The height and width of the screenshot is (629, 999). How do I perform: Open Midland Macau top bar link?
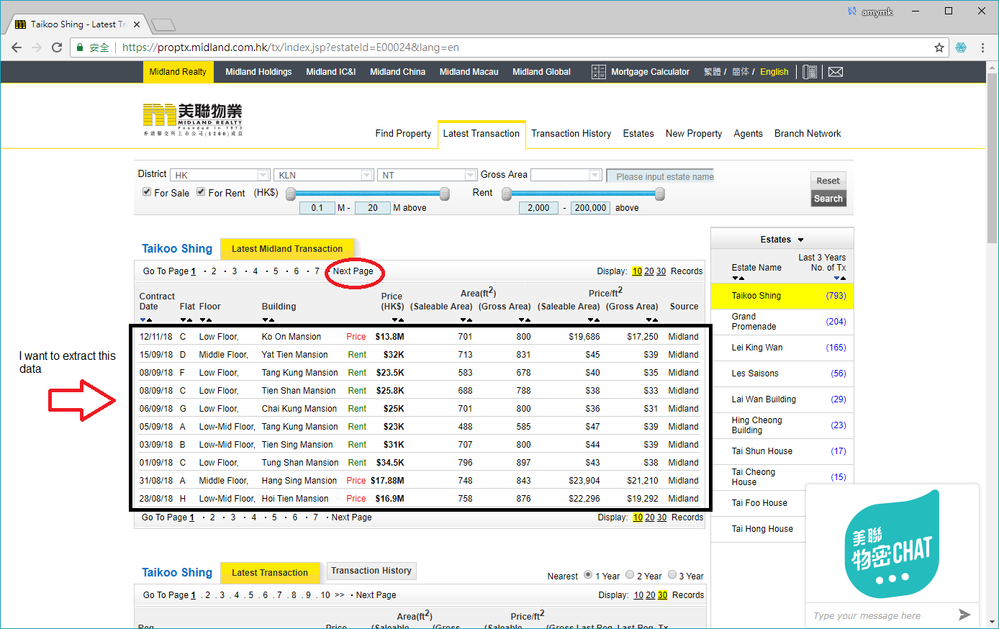pos(468,72)
